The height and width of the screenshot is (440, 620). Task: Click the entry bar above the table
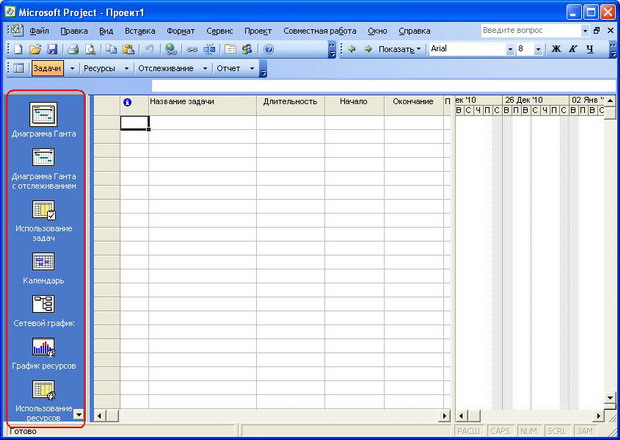[383, 85]
